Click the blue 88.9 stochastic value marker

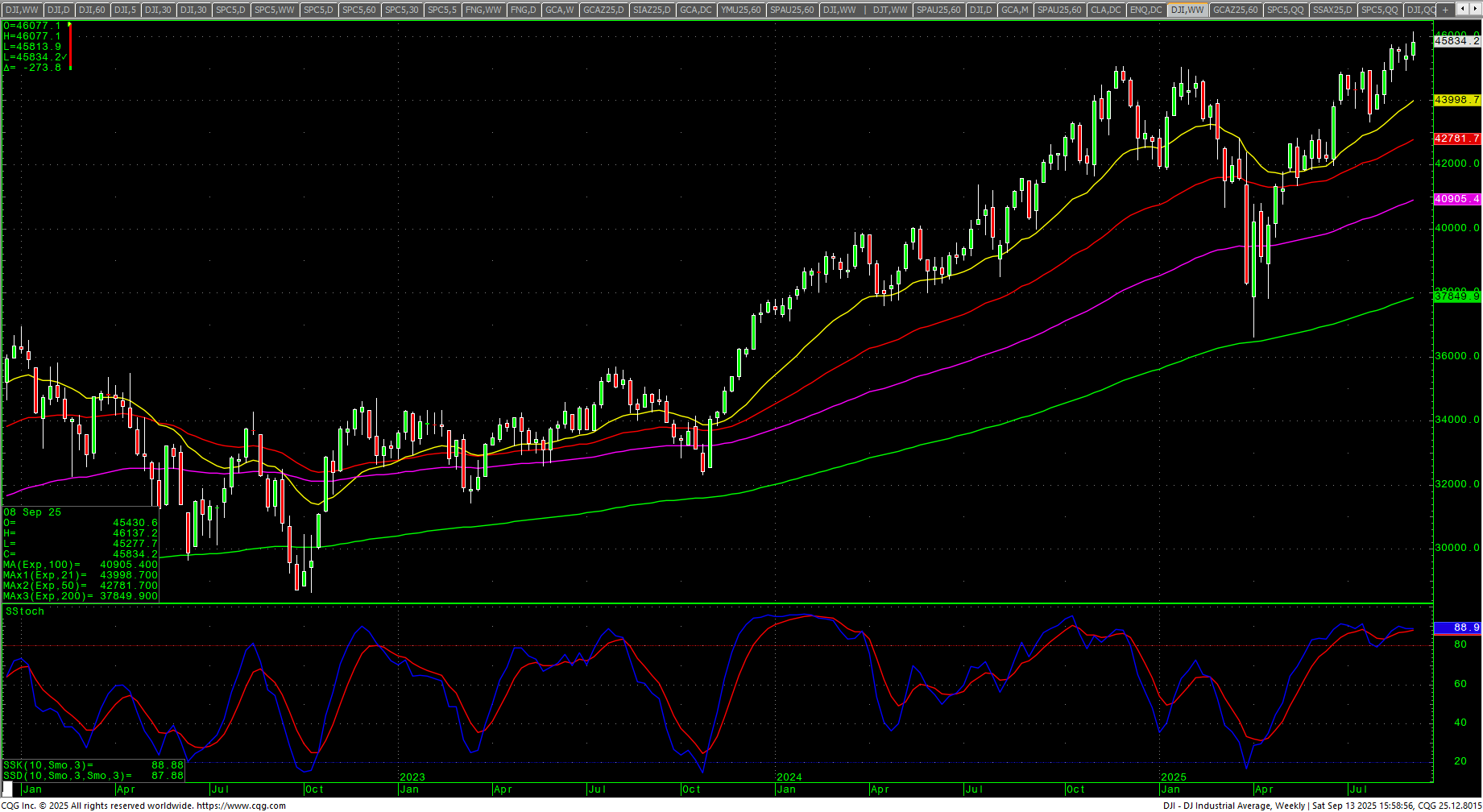tap(1456, 628)
